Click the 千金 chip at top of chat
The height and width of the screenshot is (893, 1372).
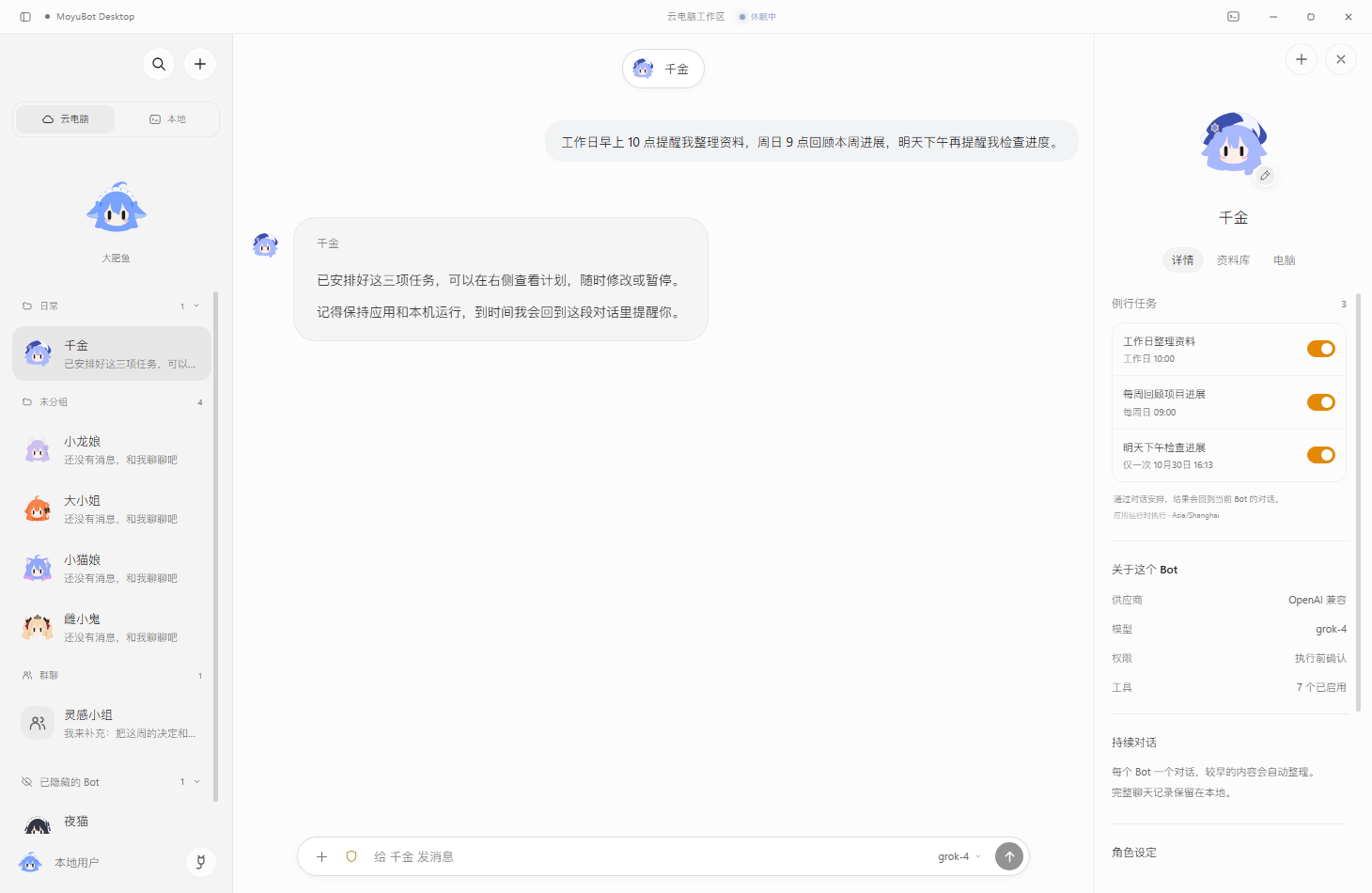coord(663,69)
